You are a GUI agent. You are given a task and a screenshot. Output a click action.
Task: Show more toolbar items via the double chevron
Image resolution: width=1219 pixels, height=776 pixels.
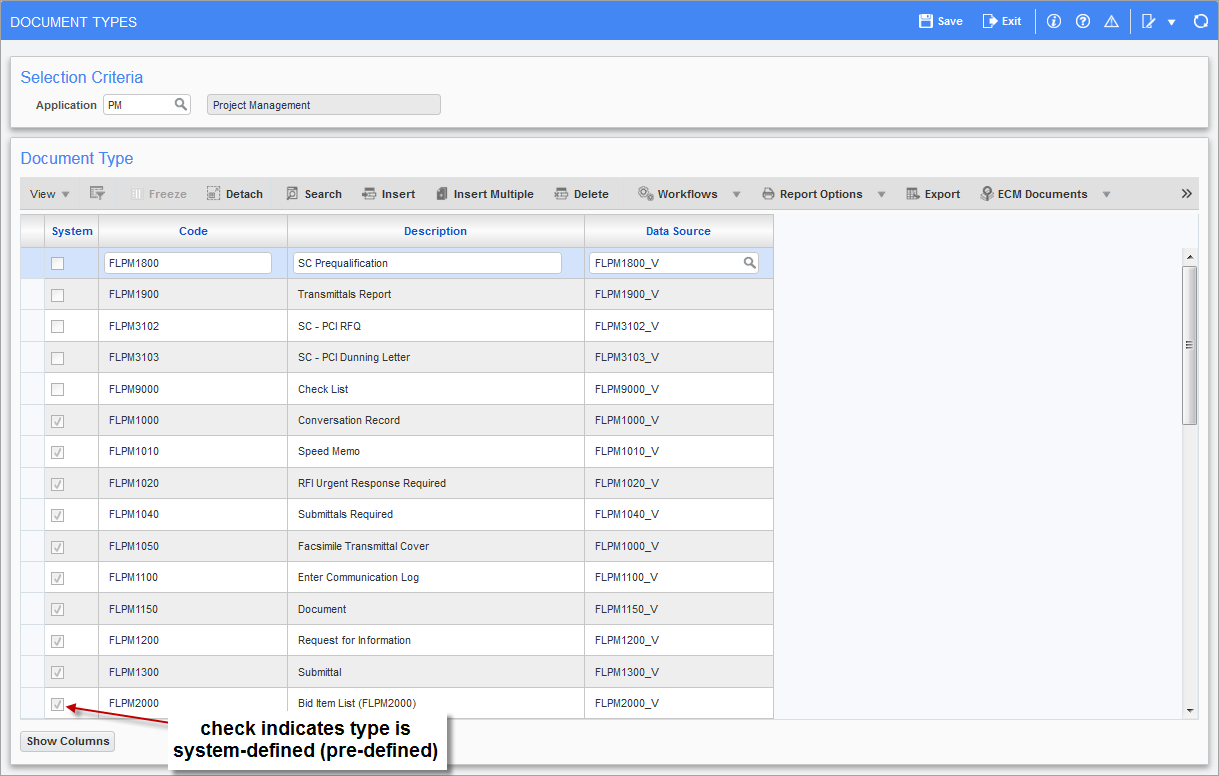(x=1187, y=194)
